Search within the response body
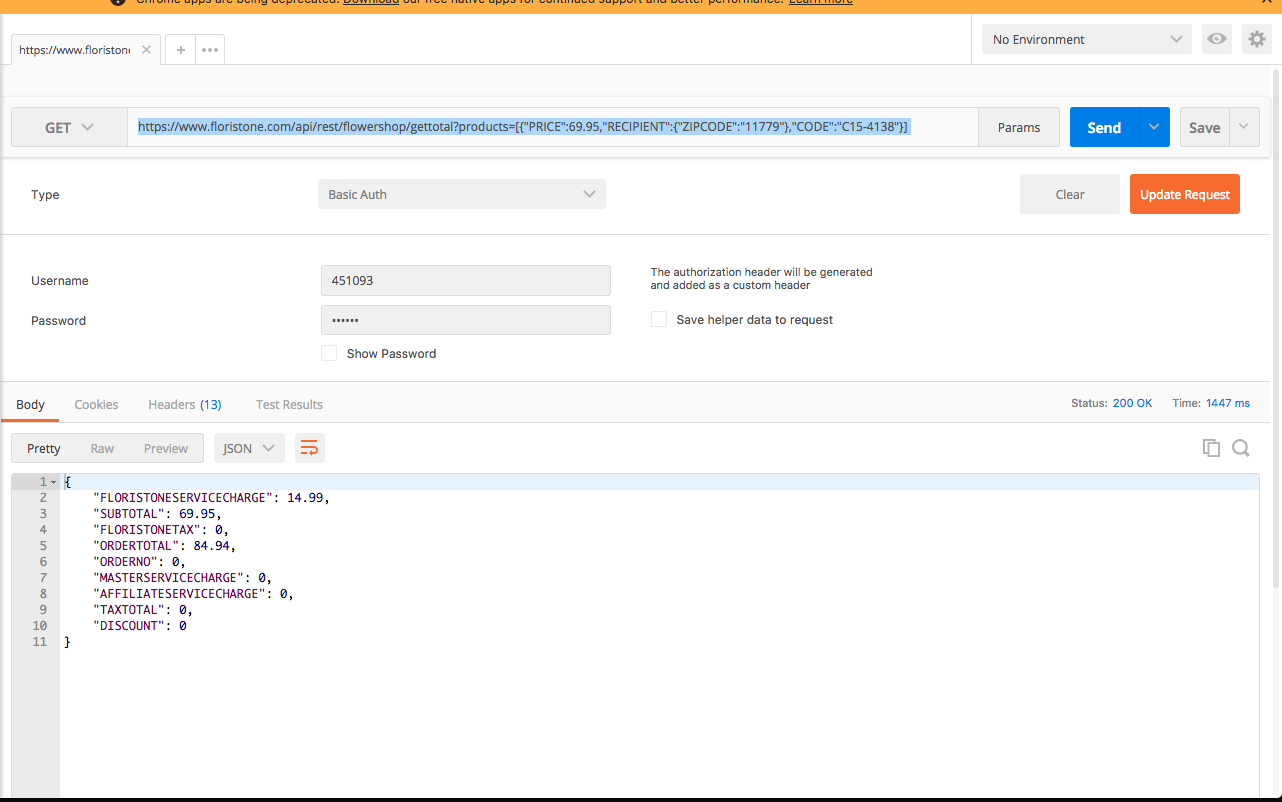 point(1241,448)
